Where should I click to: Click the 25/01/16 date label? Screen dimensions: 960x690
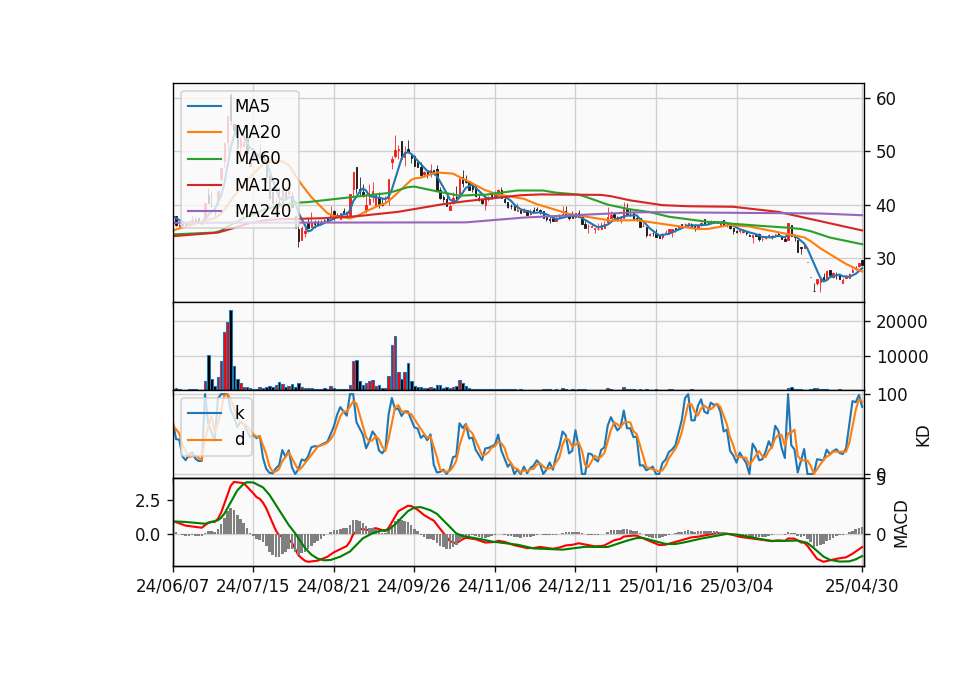pos(656,586)
